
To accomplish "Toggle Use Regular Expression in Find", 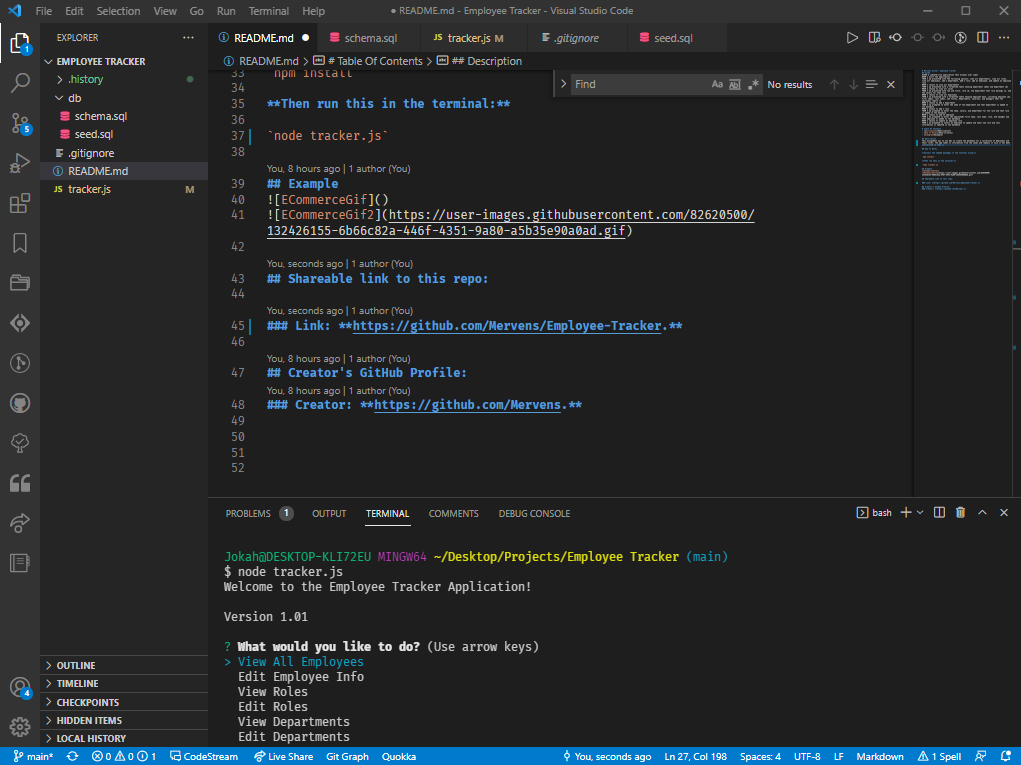I will [x=753, y=85].
